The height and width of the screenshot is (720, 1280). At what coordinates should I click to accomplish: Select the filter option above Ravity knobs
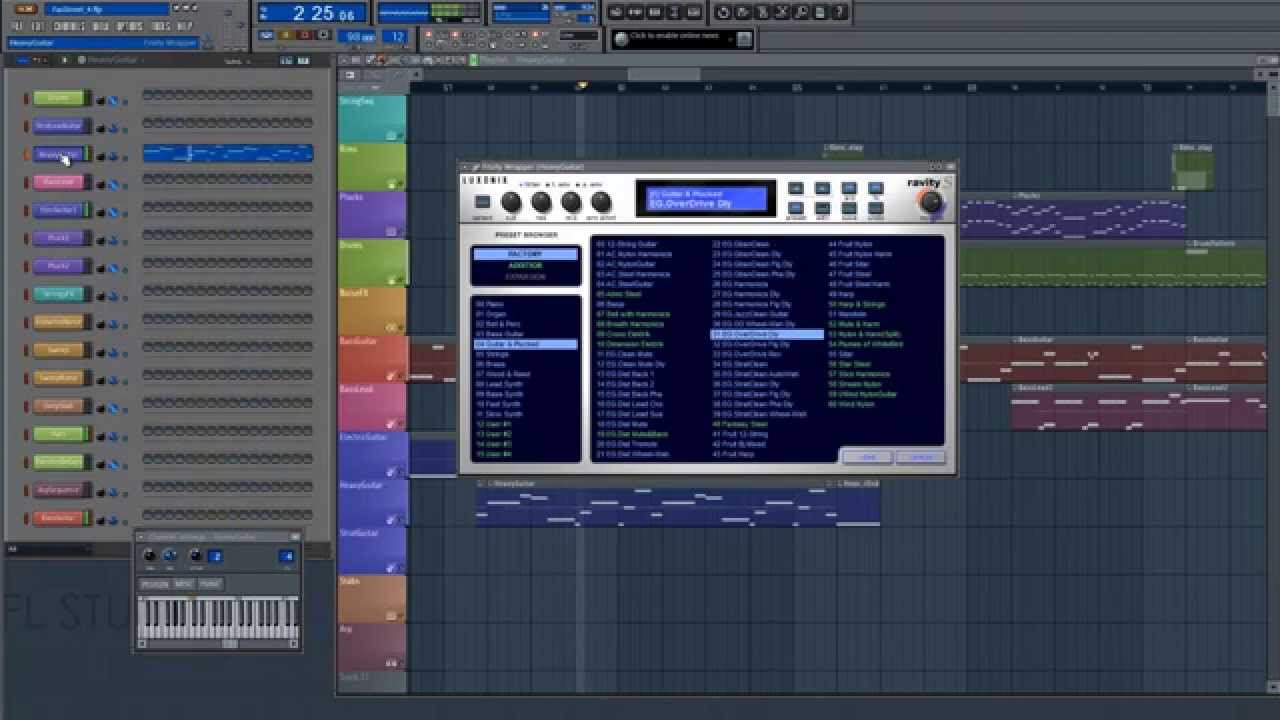529,184
